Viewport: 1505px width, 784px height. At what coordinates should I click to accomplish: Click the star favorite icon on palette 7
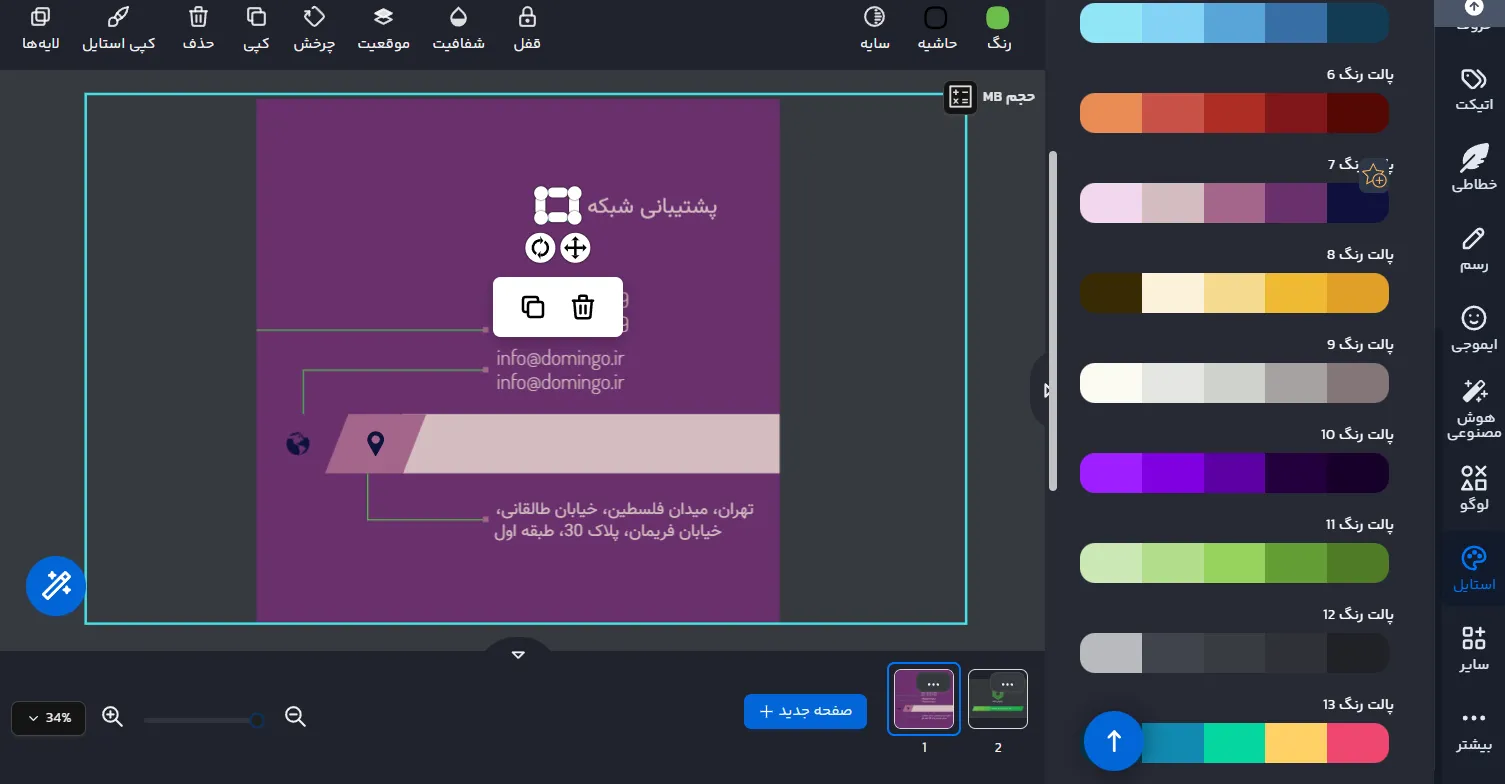[x=1374, y=175]
